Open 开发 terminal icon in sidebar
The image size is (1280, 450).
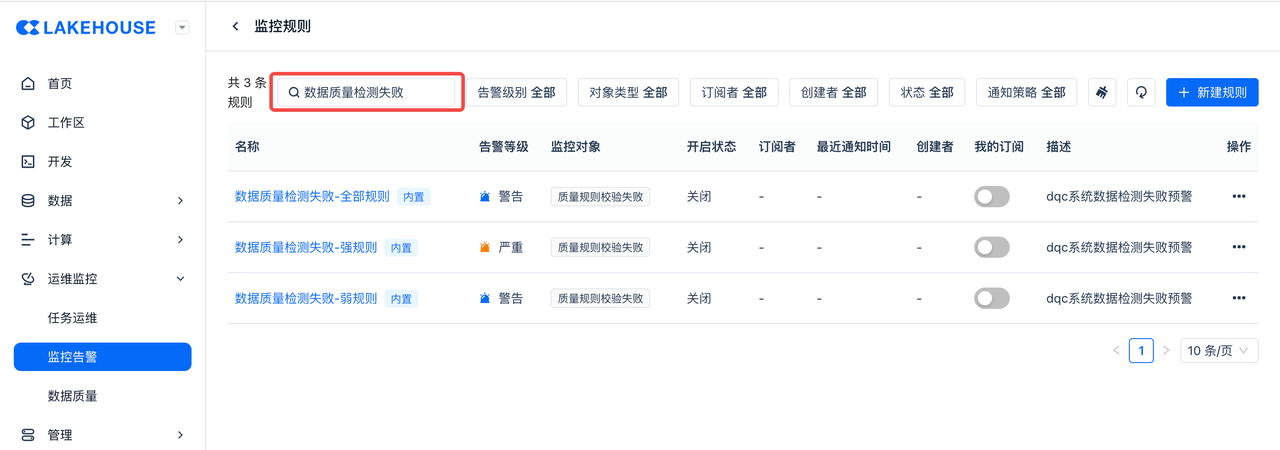pyautogui.click(x=28, y=162)
